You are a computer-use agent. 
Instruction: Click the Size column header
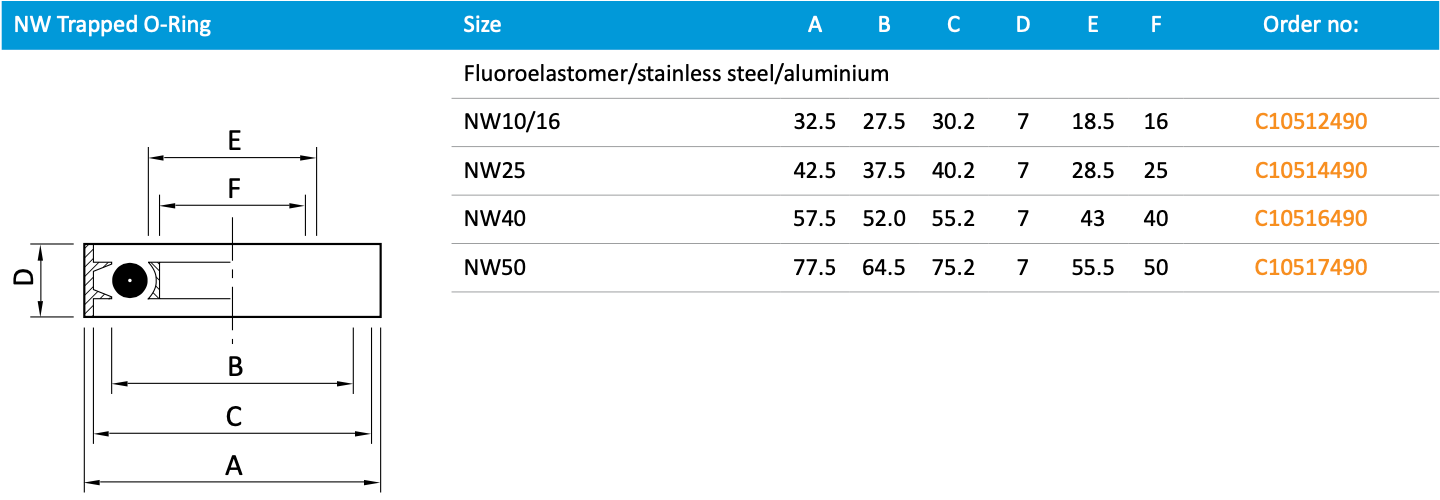482,25
